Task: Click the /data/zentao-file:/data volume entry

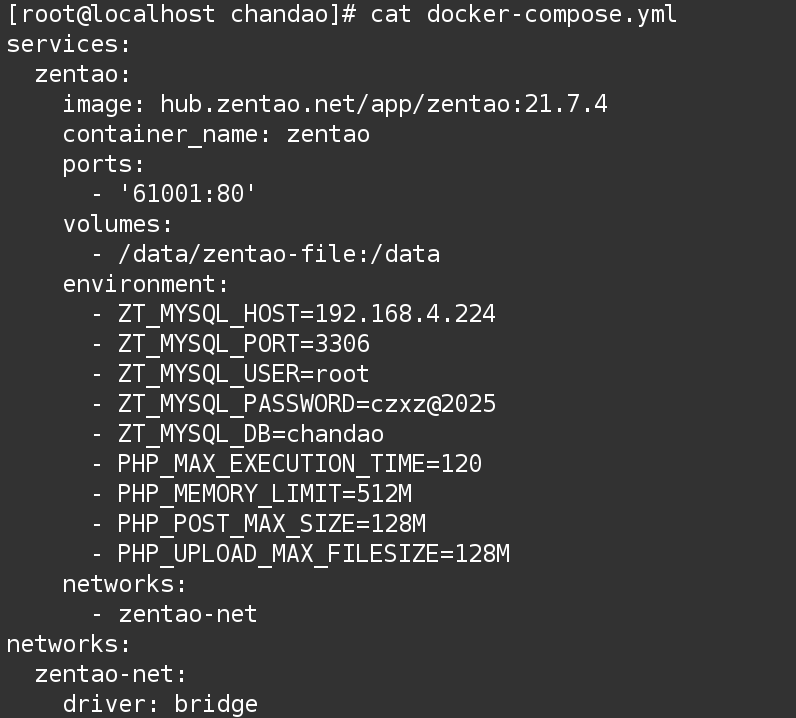Action: click(279, 254)
